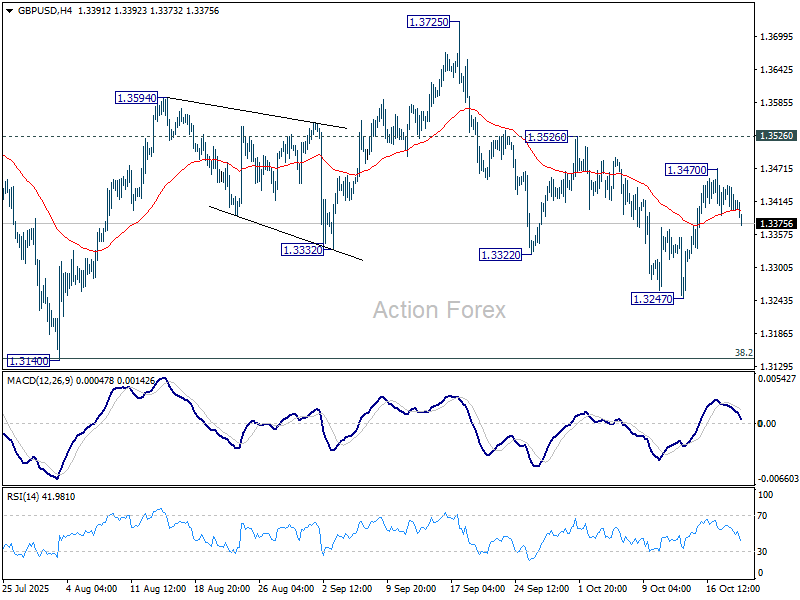
Task: Click the 1.35260 marker on price axis
Action: [x=776, y=136]
